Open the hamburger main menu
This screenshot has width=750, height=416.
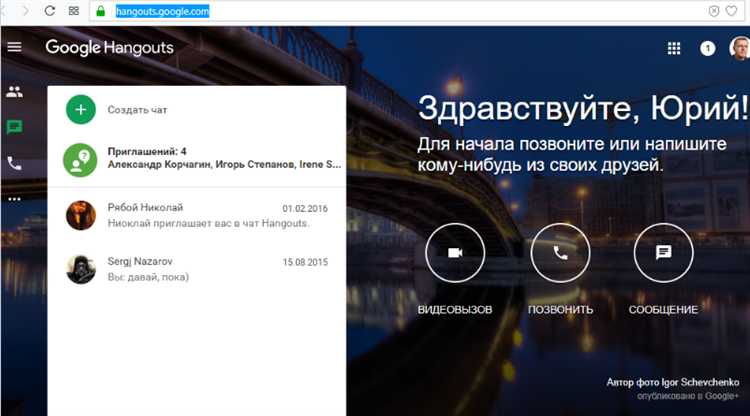(x=14, y=47)
